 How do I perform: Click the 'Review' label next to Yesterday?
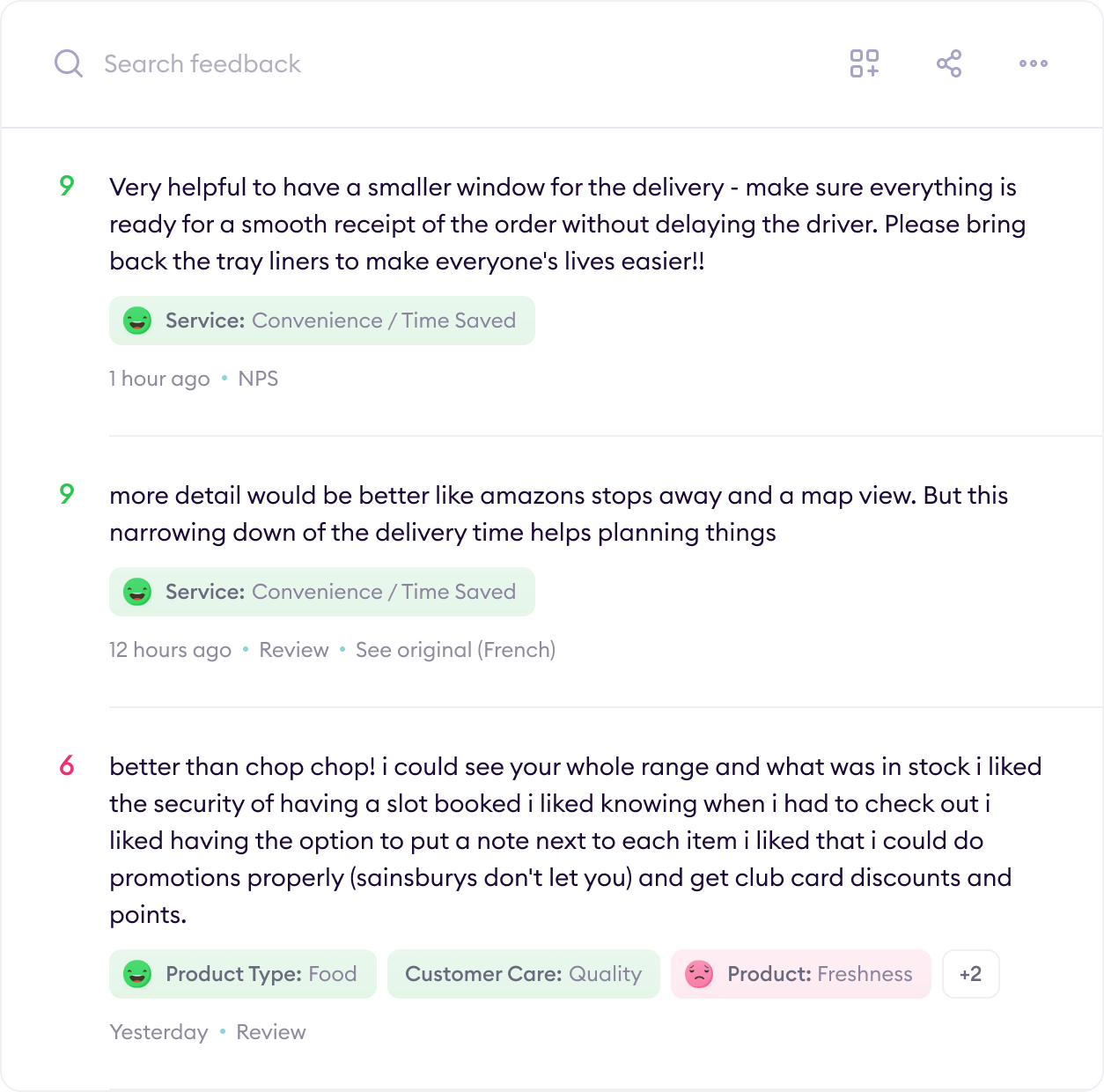click(x=270, y=1031)
